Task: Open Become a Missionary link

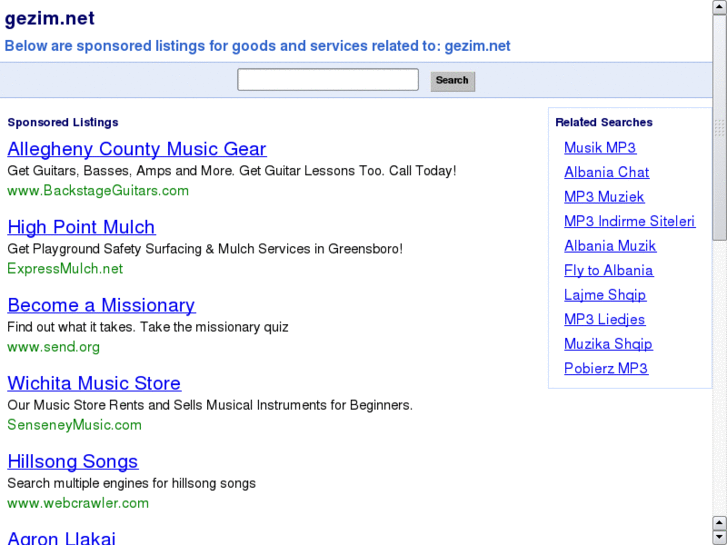Action: [101, 305]
